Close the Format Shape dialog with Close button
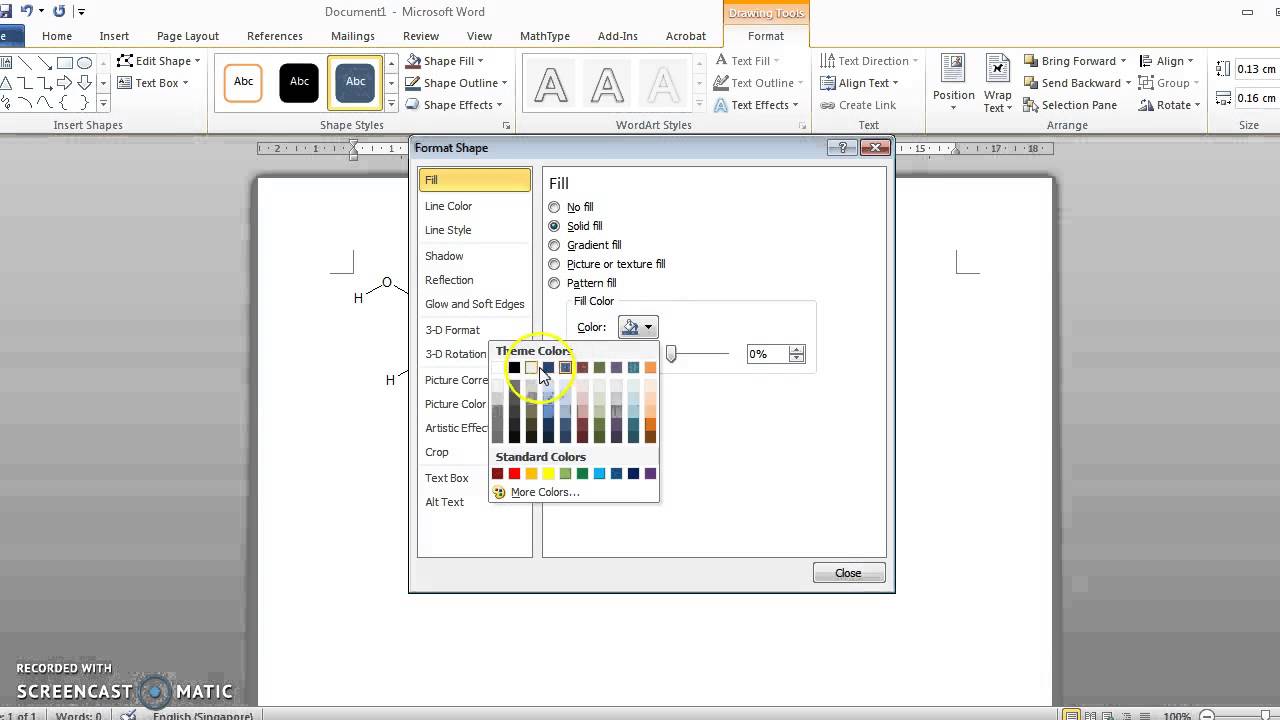Viewport: 1280px width, 720px height. click(848, 572)
